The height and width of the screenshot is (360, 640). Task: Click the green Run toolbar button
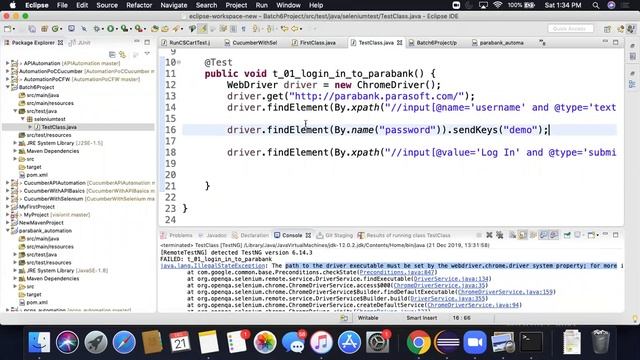pyautogui.click(x=110, y=29)
